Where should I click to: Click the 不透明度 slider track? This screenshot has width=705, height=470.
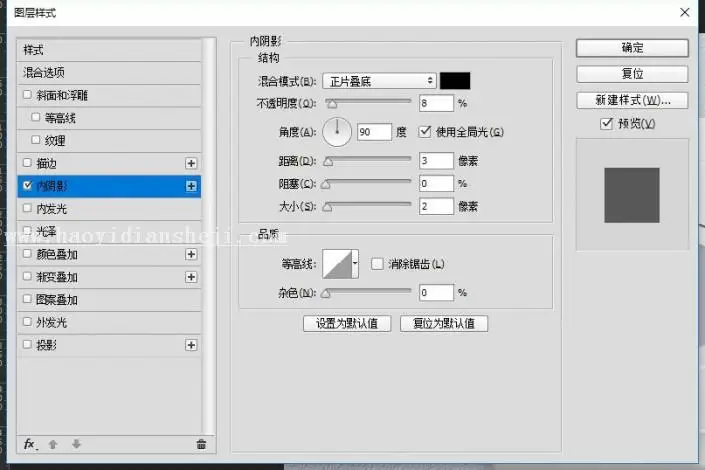(368, 101)
